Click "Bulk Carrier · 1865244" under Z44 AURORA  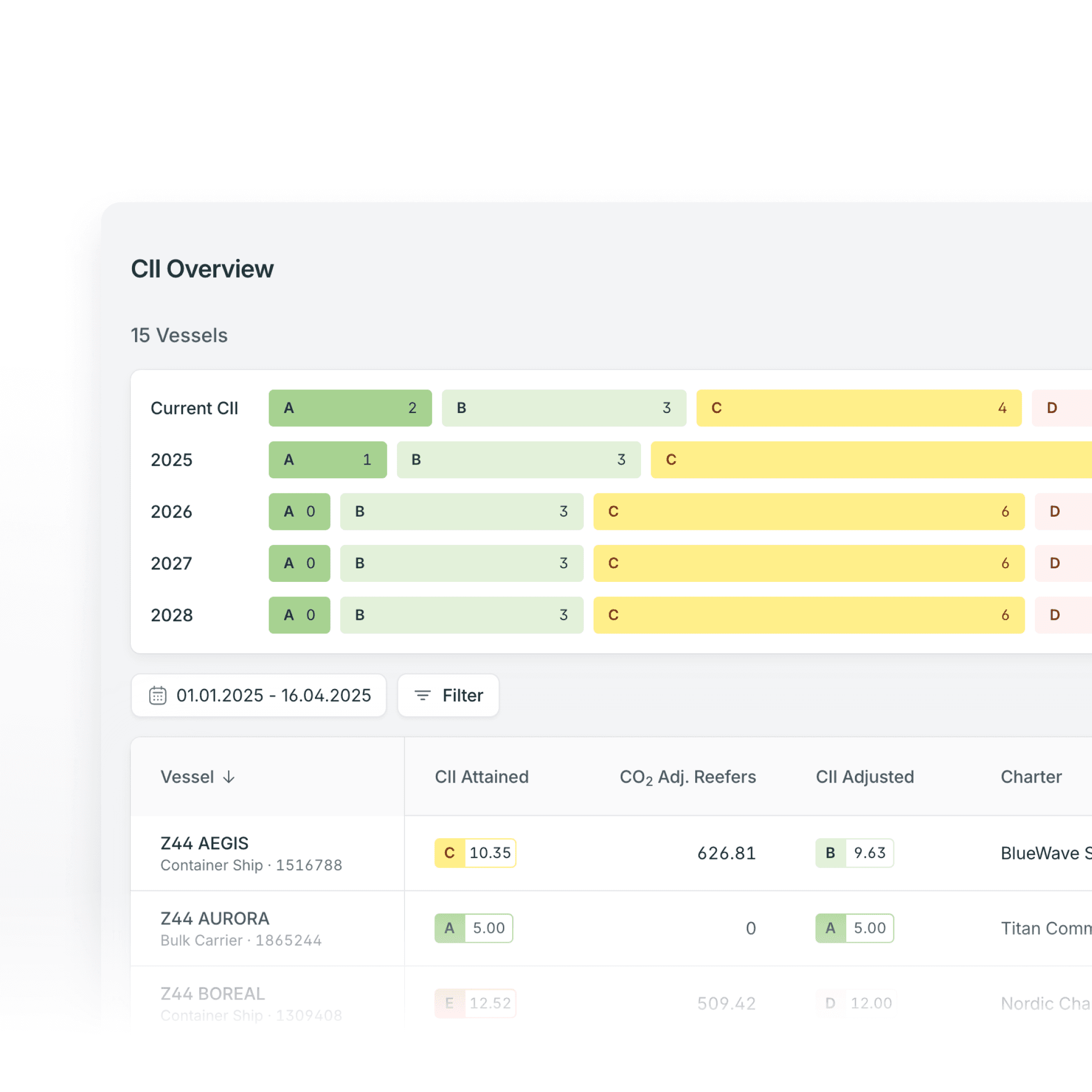241,940
